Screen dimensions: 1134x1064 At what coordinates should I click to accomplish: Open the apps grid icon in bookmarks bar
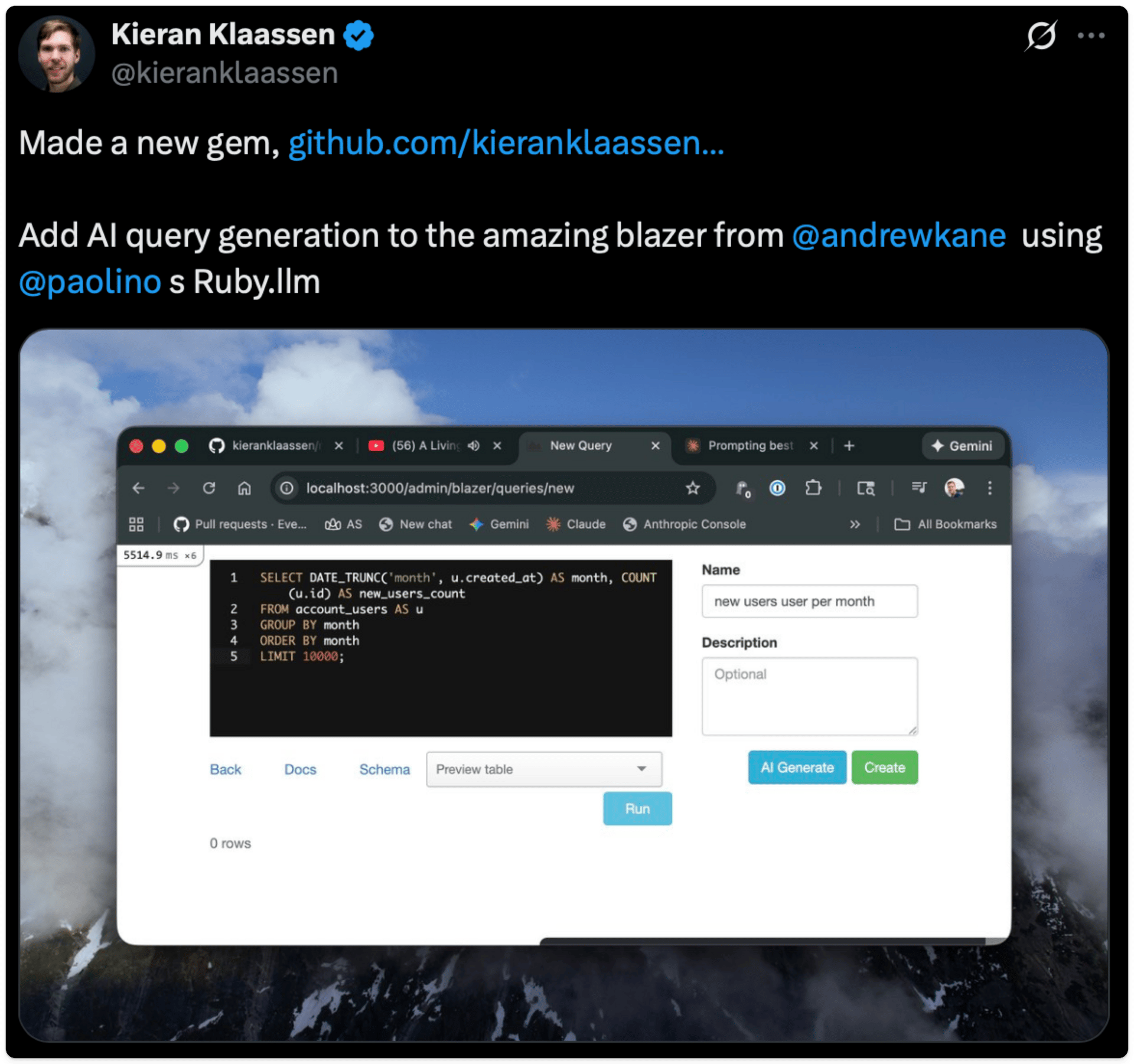pos(136,524)
